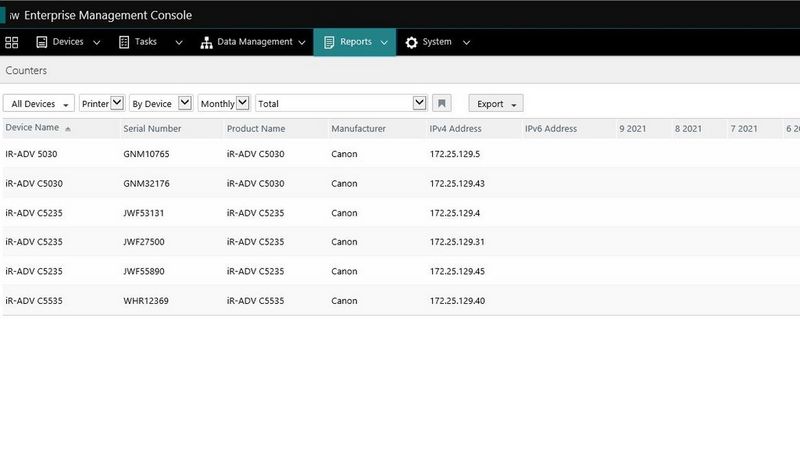Viewport: 800px width, 450px height.
Task: Sort by Serial Number column header
Action: [152, 129]
